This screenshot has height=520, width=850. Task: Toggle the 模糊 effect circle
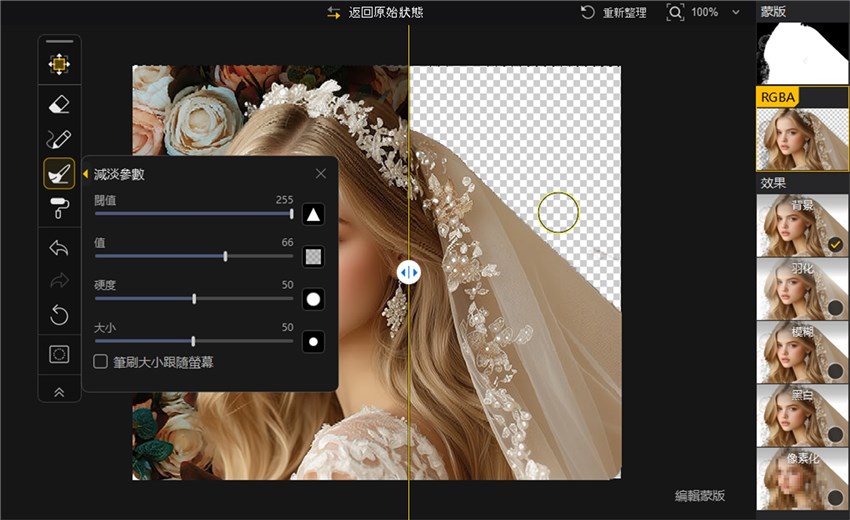(x=835, y=371)
